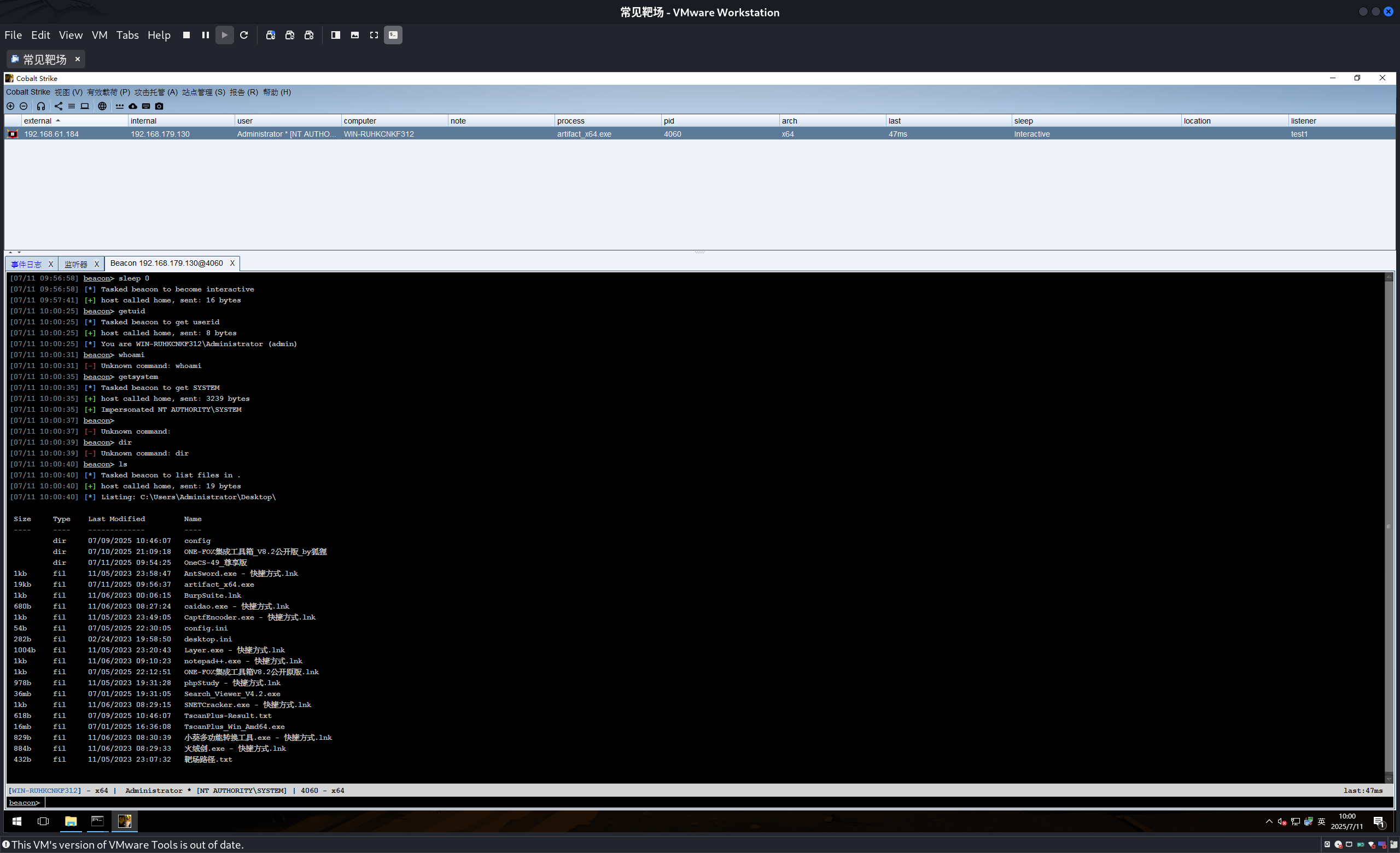Click the Cobalt Strike headphones listeners icon
The height and width of the screenshot is (853, 1400).
41,106
